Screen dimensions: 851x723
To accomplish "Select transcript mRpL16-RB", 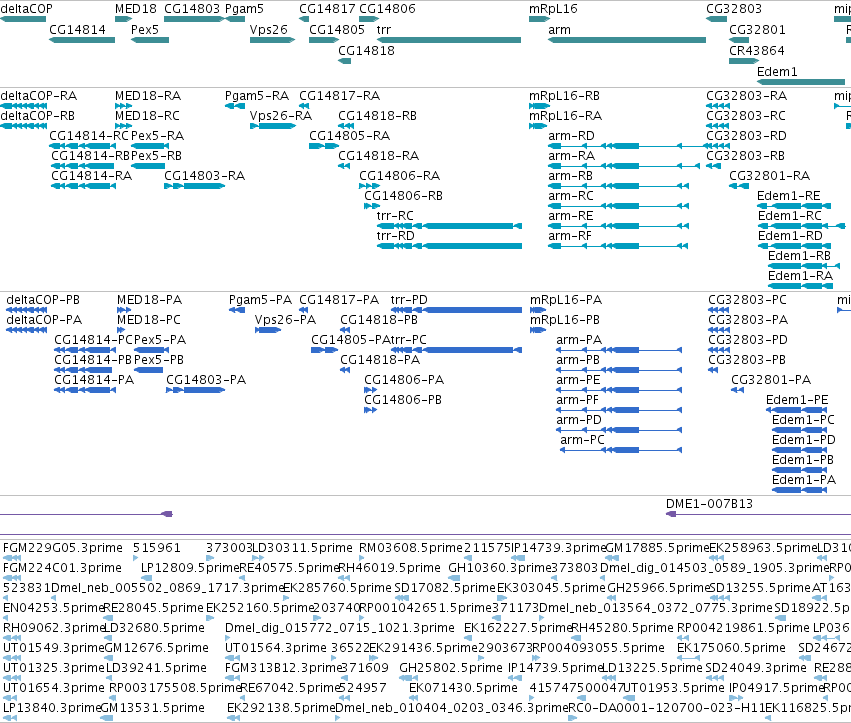I will pos(564,96).
